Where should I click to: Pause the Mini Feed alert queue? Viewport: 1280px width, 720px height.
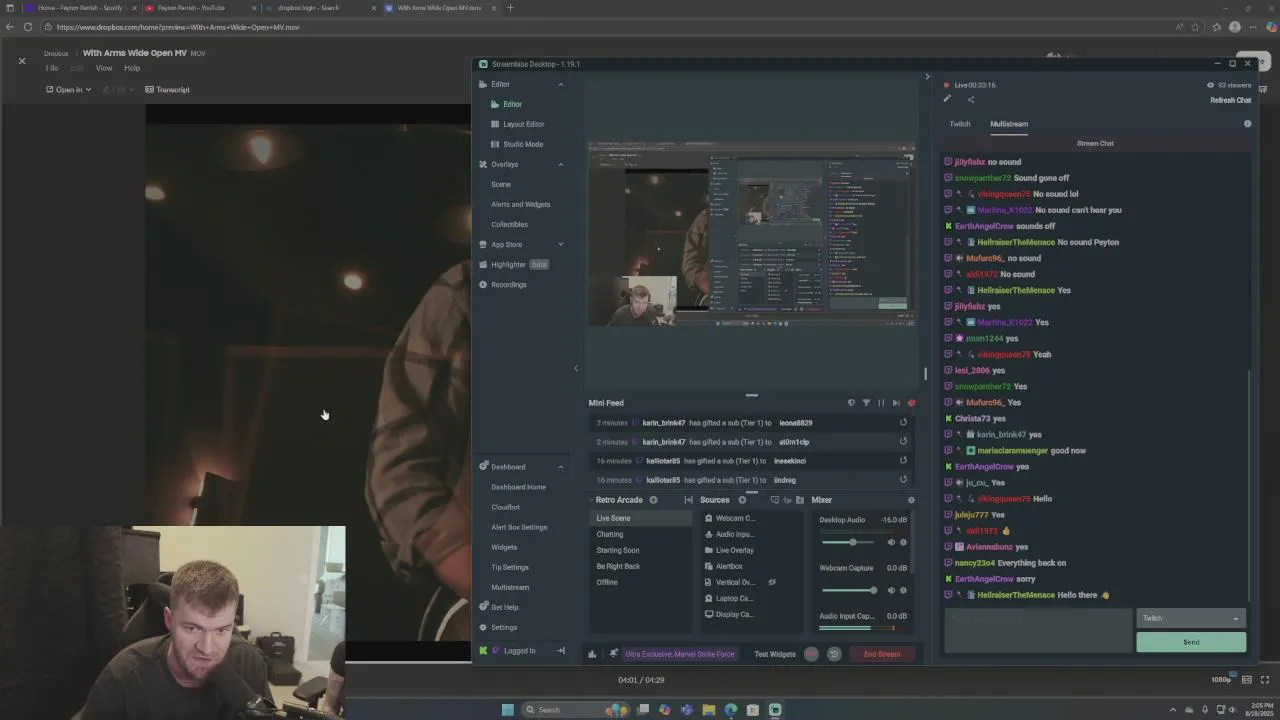pos(881,403)
